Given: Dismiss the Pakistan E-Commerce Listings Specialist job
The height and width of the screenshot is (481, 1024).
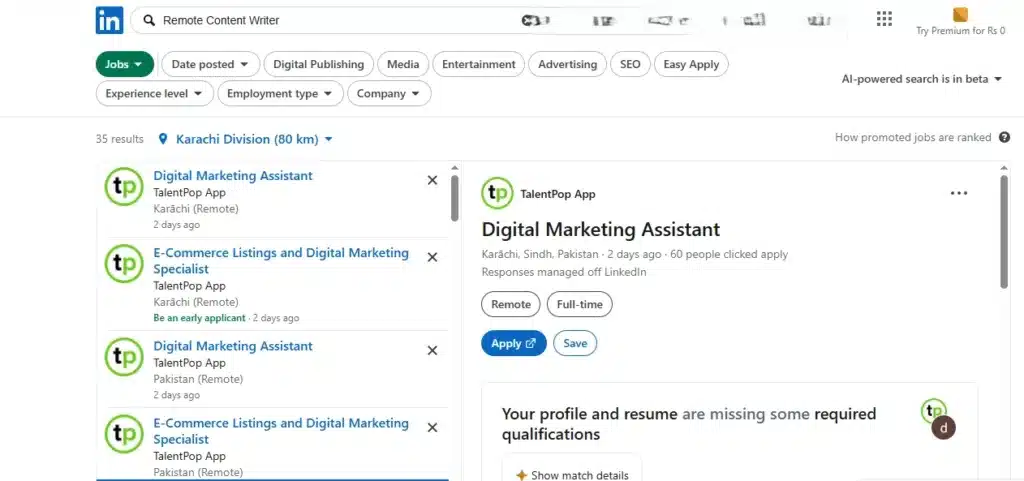Looking at the screenshot, I should click(x=432, y=427).
